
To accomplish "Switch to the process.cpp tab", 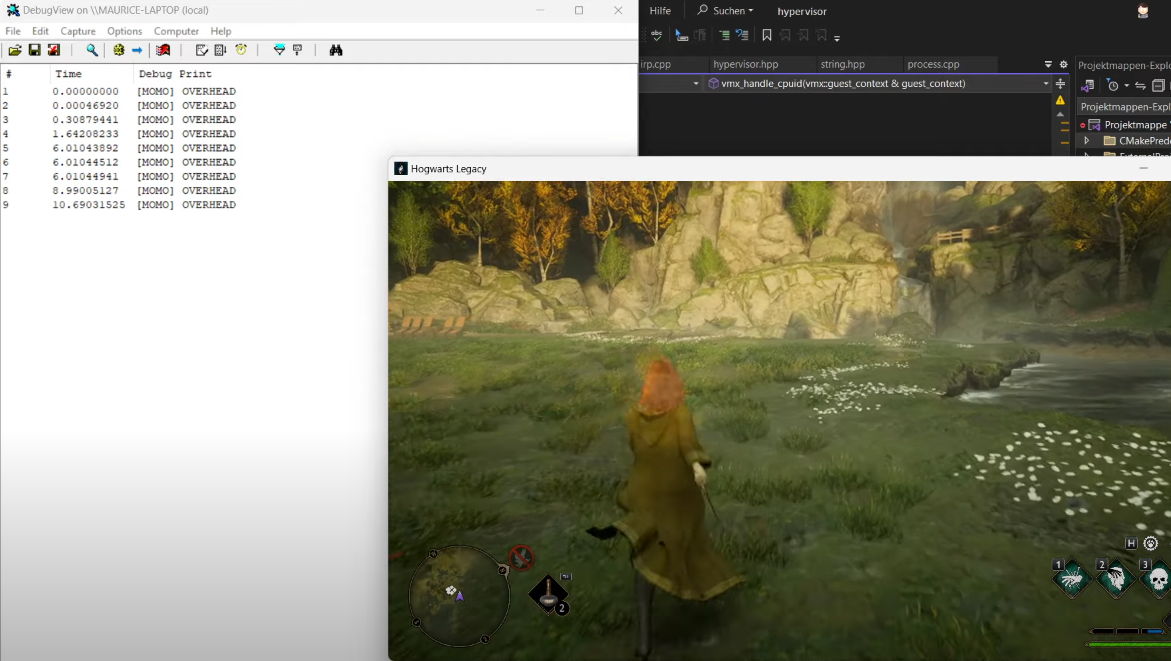I will (933, 64).
